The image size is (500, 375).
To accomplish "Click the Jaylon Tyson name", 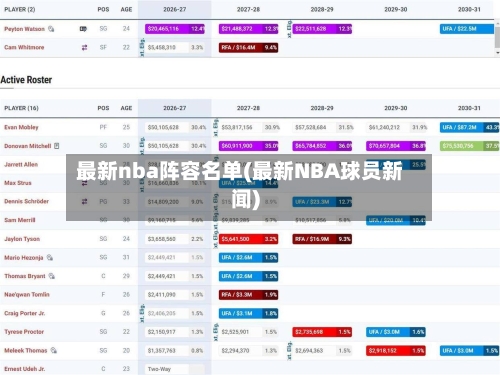I will pos(22,239).
